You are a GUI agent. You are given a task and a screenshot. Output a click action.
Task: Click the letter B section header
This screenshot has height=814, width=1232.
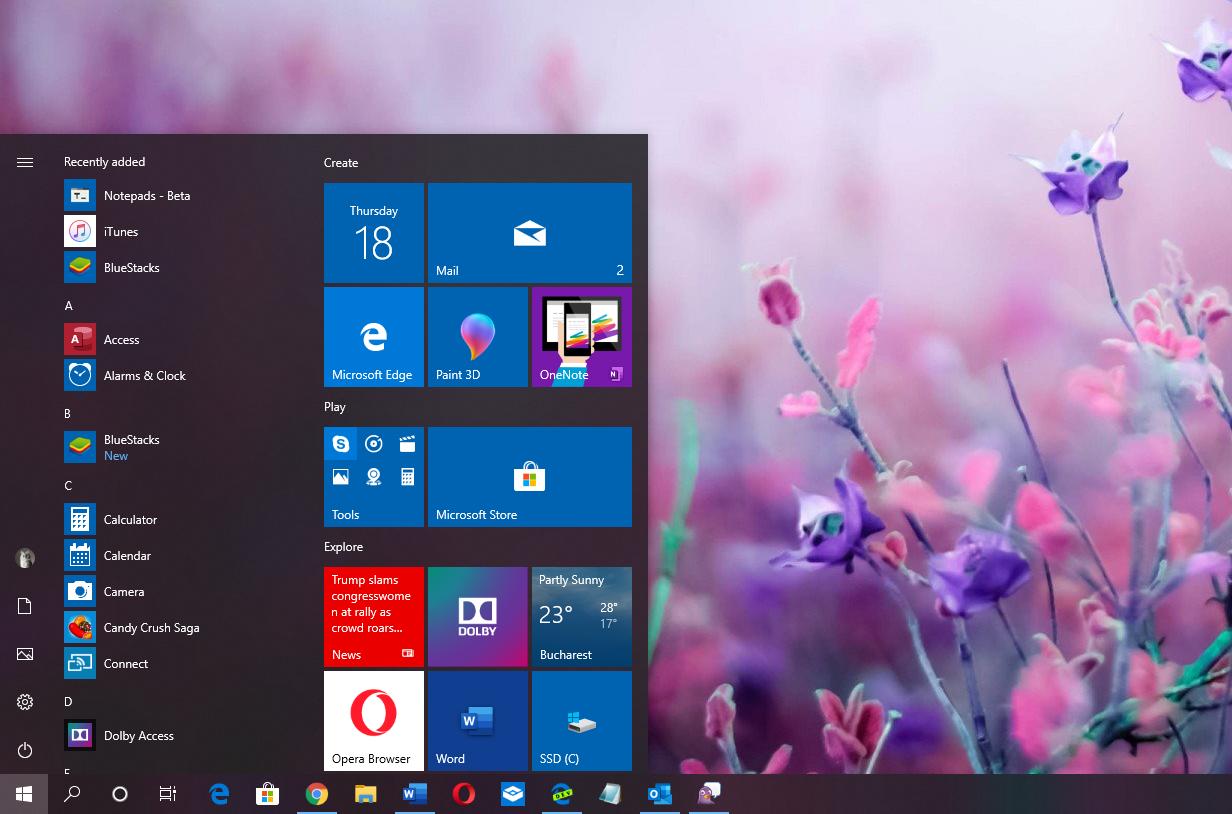(x=68, y=414)
